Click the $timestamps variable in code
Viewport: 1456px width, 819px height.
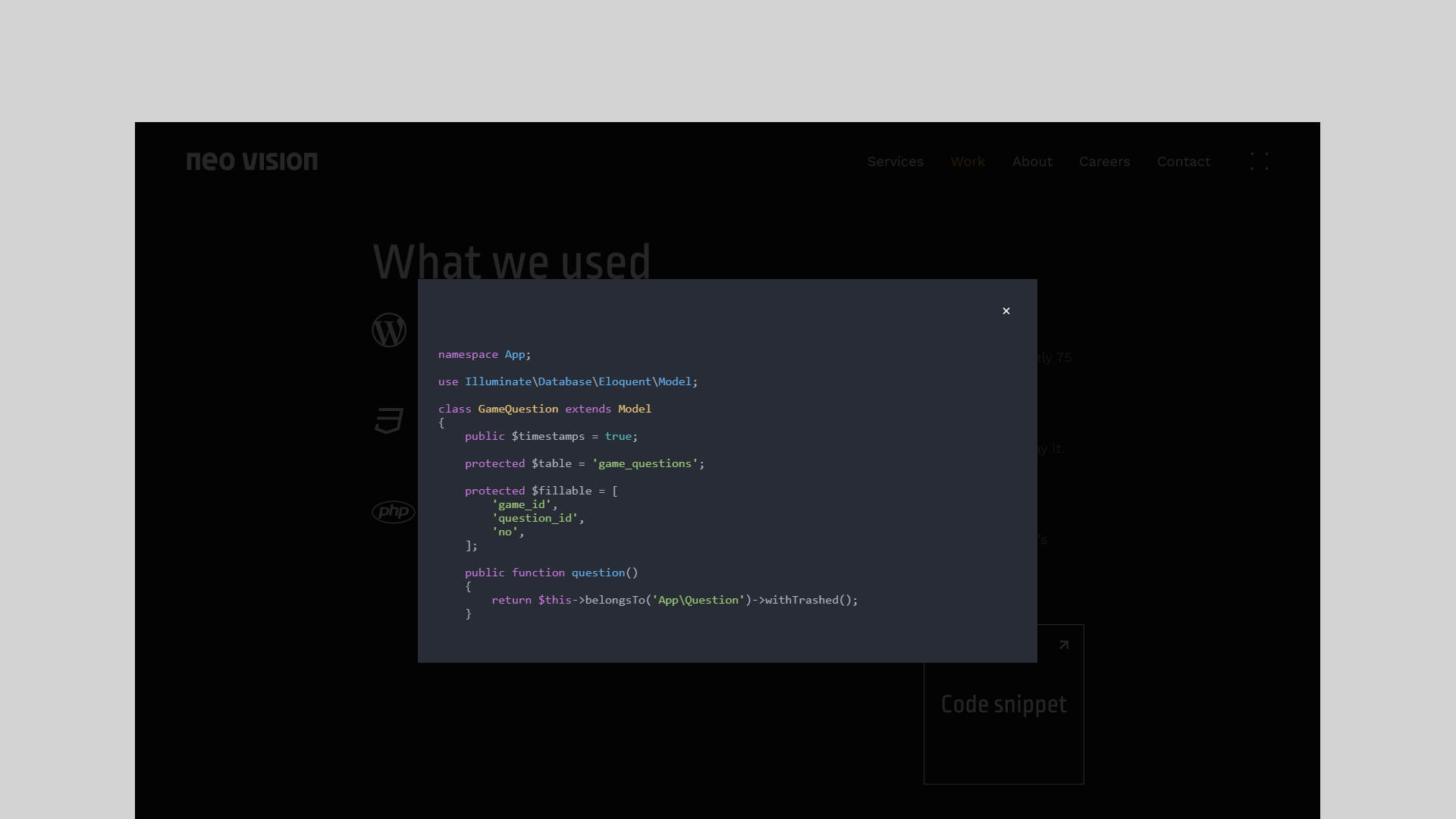point(548,437)
